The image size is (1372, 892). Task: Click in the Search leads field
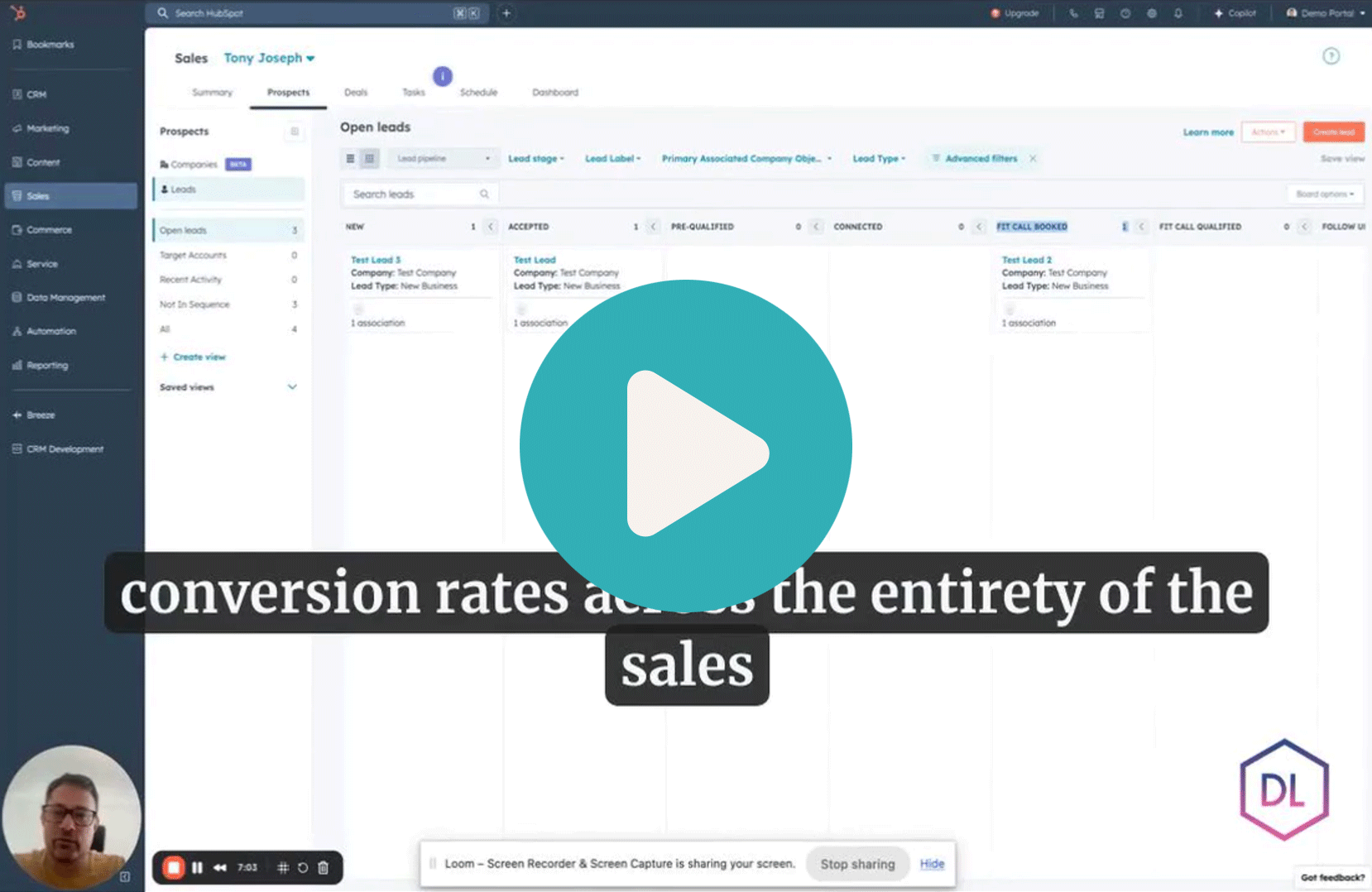coord(420,194)
